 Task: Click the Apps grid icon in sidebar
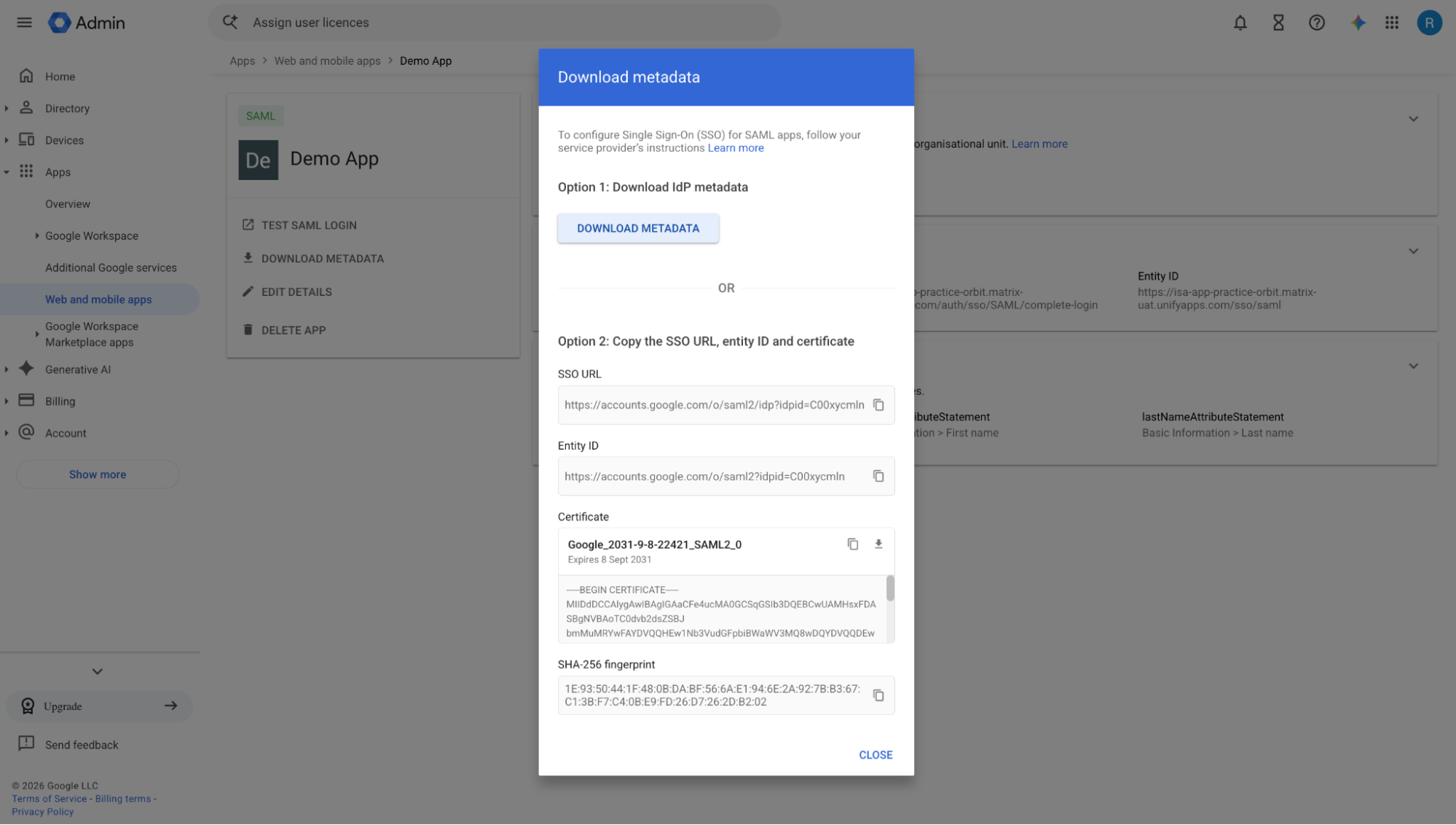26,171
